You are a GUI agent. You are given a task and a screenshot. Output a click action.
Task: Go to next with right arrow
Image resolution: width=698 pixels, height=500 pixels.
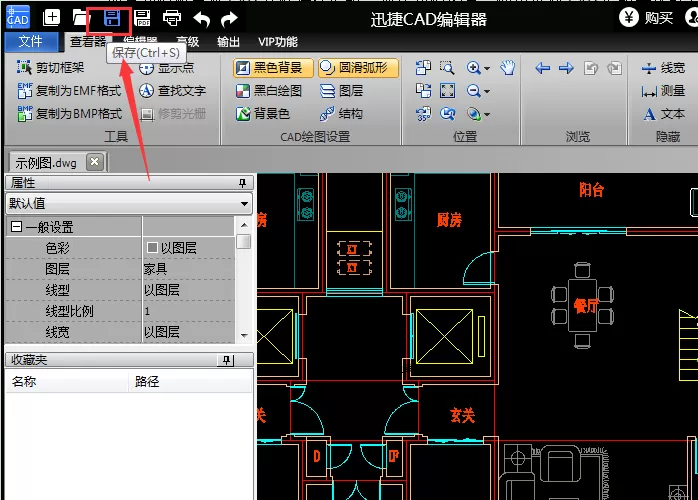(566, 68)
